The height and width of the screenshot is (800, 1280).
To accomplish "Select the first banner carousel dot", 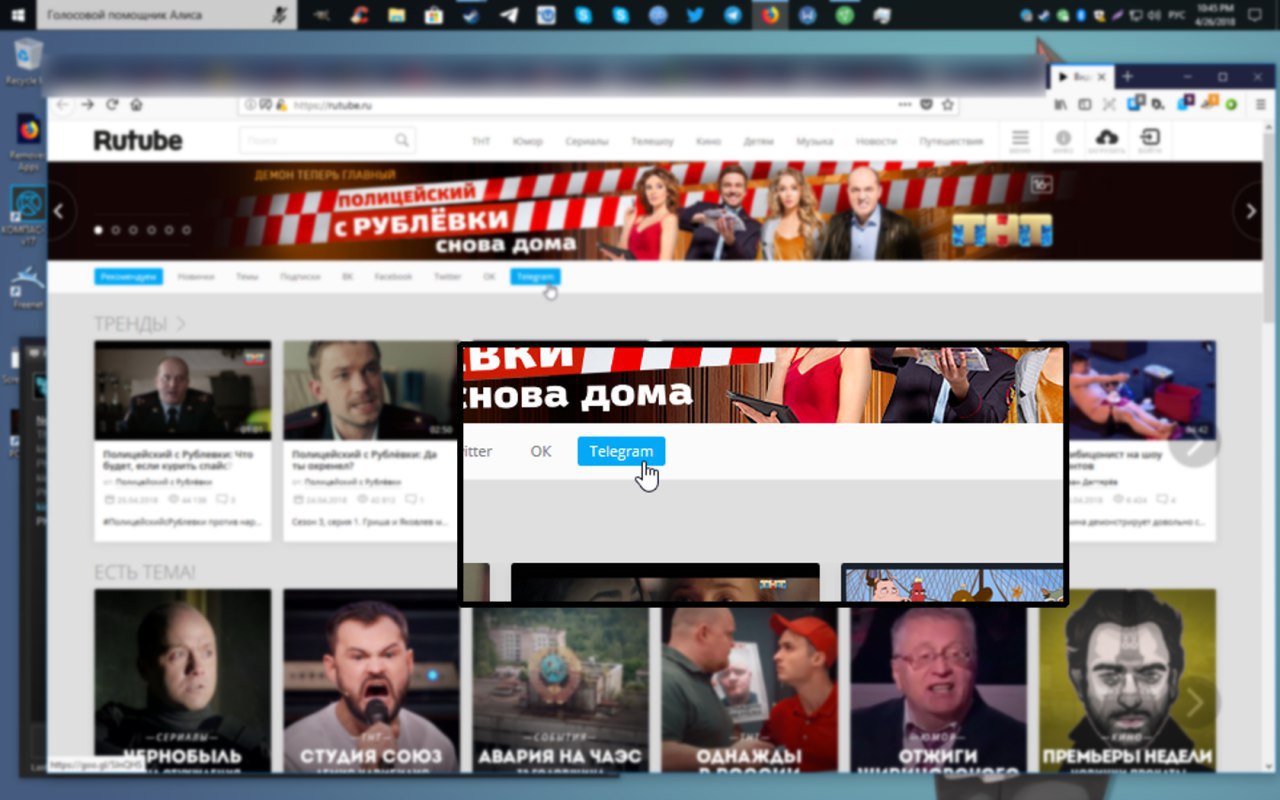I will pos(98,230).
